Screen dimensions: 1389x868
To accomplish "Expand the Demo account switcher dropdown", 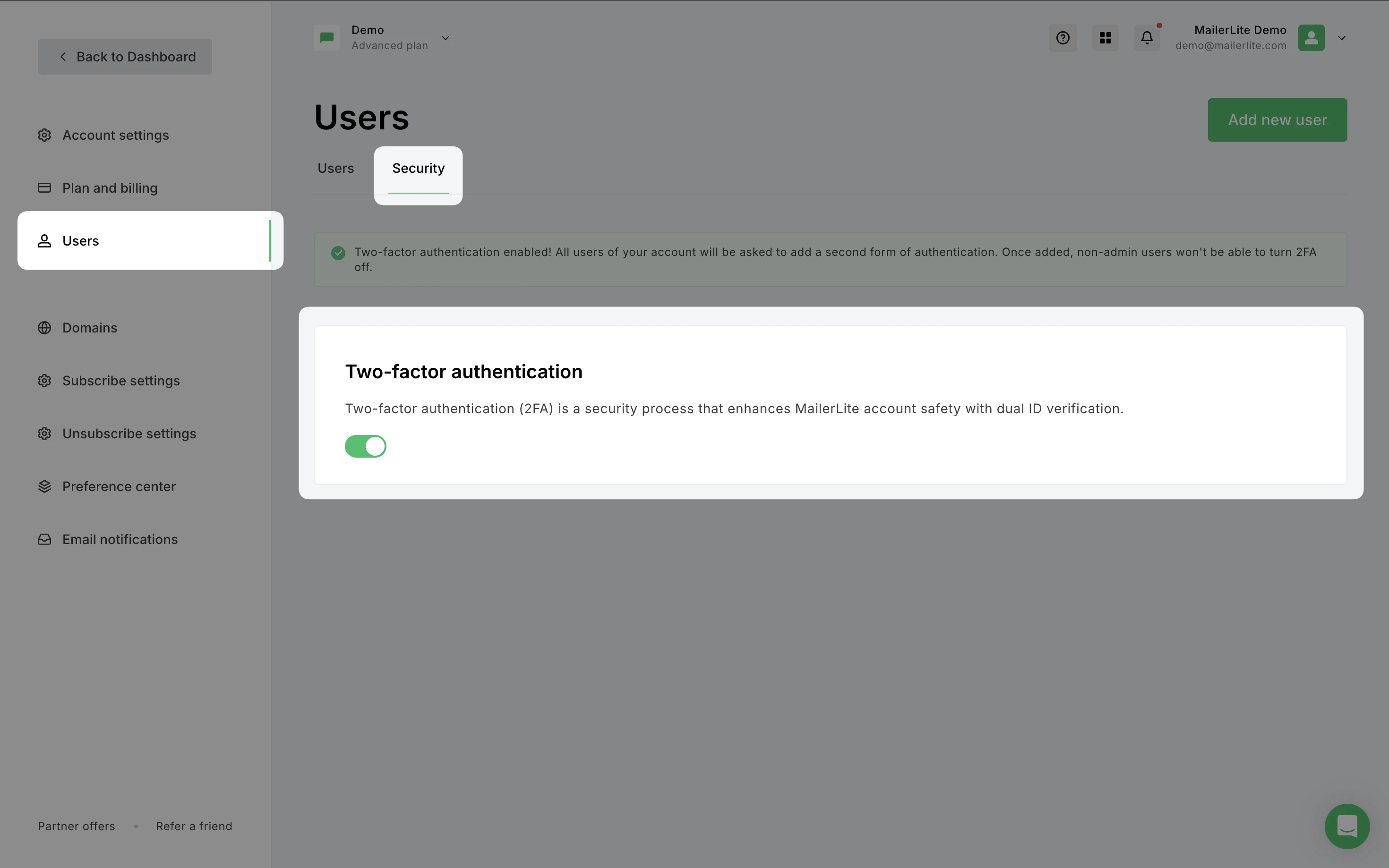I will click(x=445, y=38).
